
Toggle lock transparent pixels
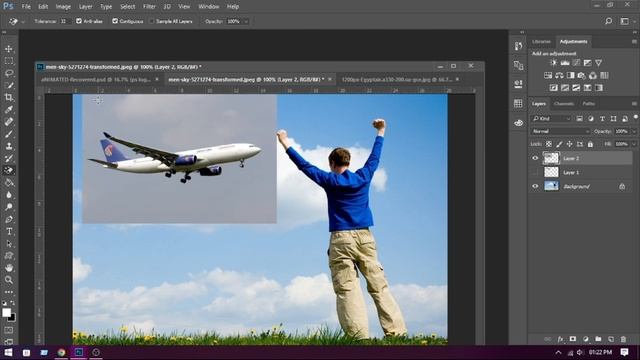pos(549,144)
